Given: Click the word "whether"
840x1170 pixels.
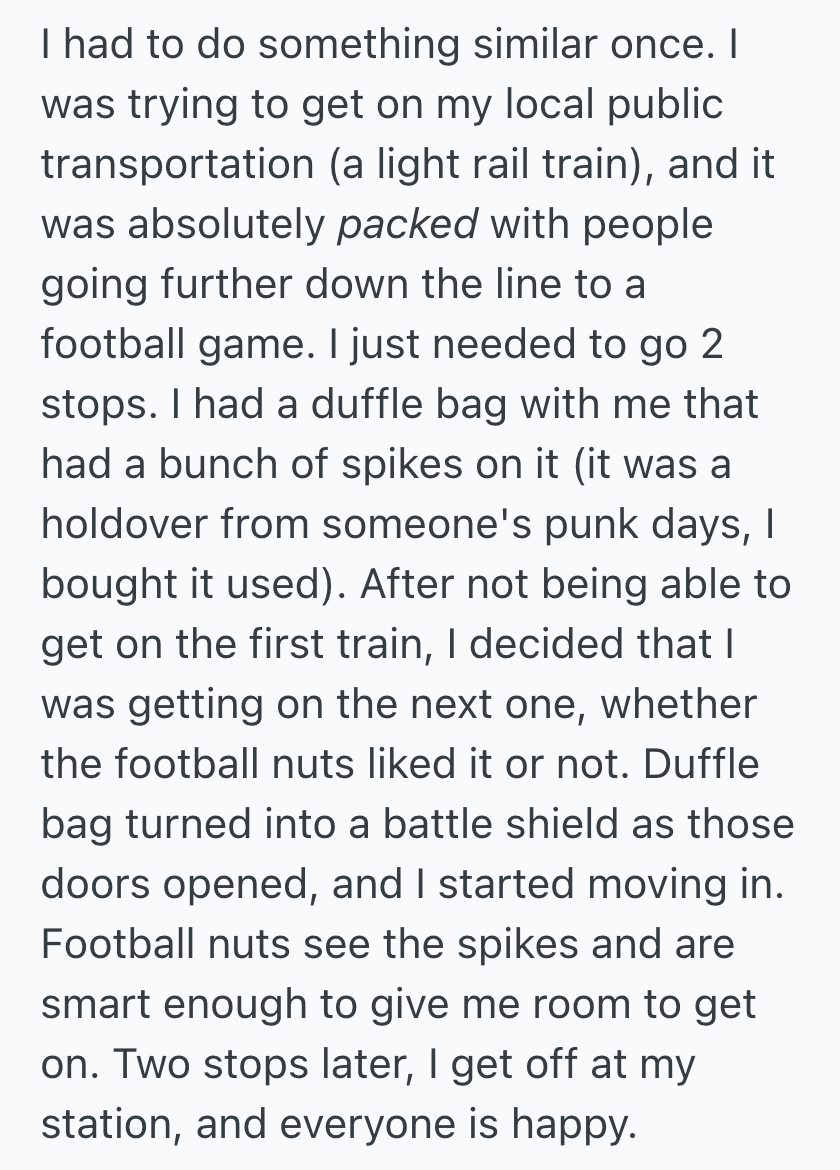Looking at the screenshot, I should pos(681,705).
